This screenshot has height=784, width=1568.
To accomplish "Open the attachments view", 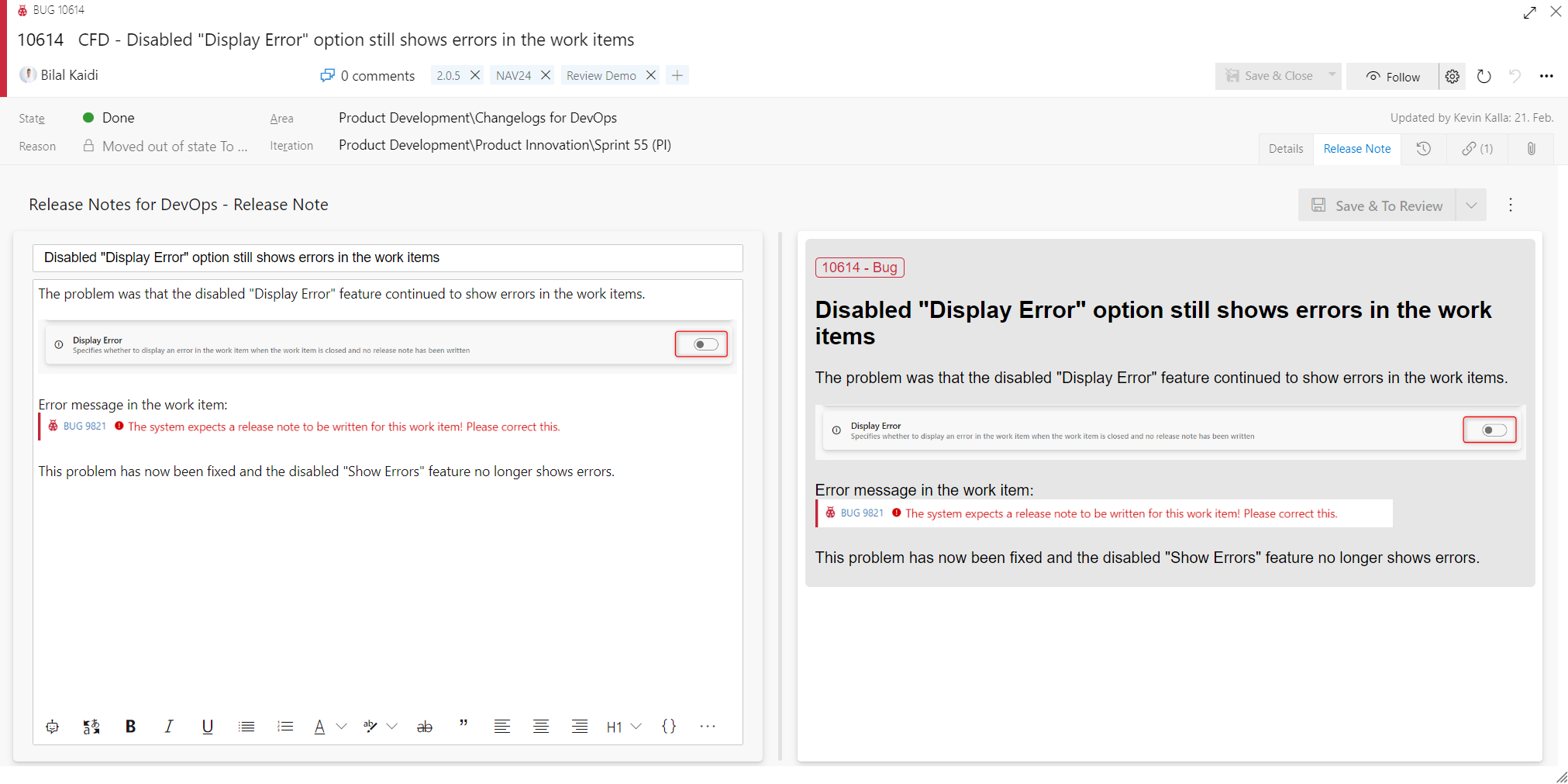I will [1531, 148].
